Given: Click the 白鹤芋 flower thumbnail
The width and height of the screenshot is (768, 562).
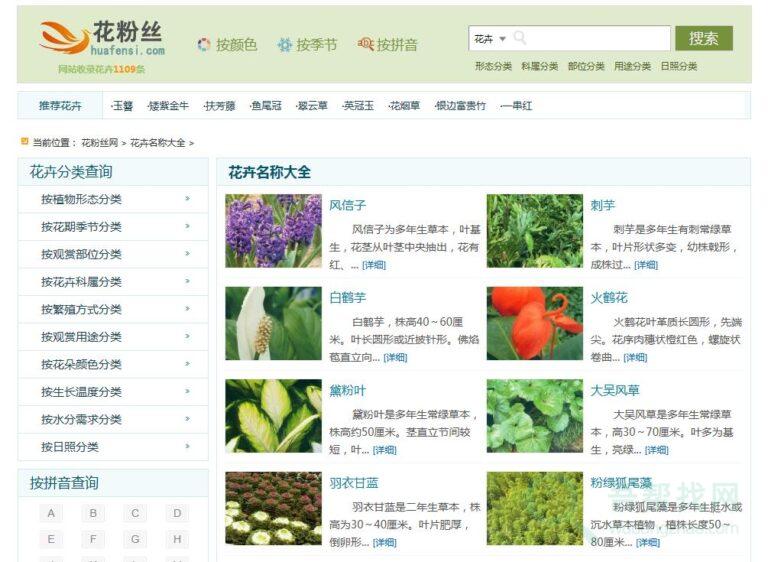Looking at the screenshot, I should point(273,323).
